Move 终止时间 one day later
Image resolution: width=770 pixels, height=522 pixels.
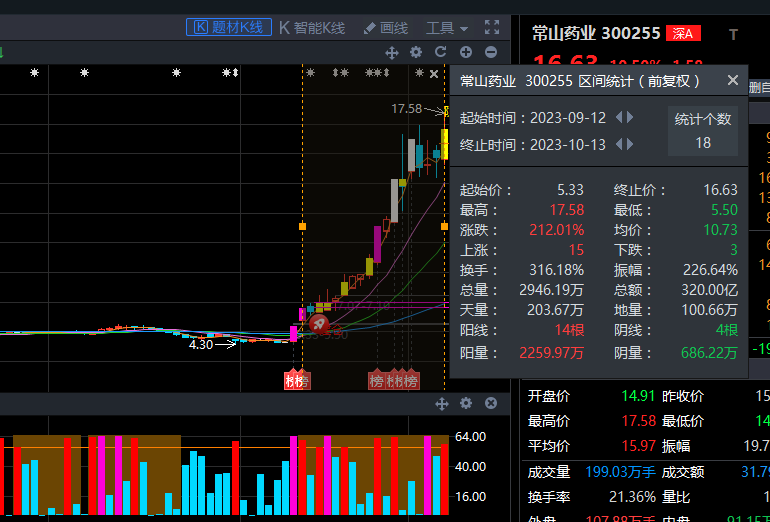(x=630, y=144)
